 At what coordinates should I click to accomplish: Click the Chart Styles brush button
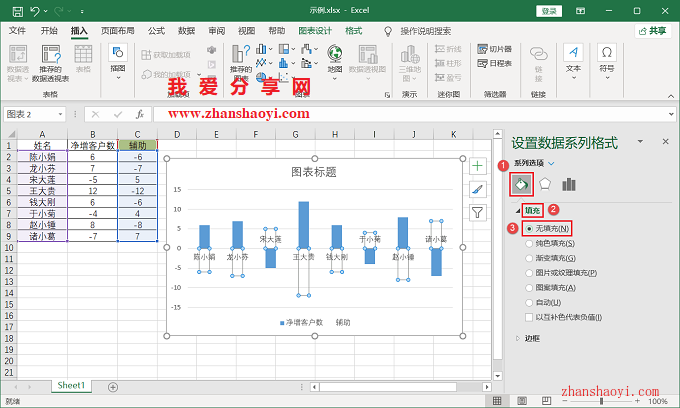[477, 189]
